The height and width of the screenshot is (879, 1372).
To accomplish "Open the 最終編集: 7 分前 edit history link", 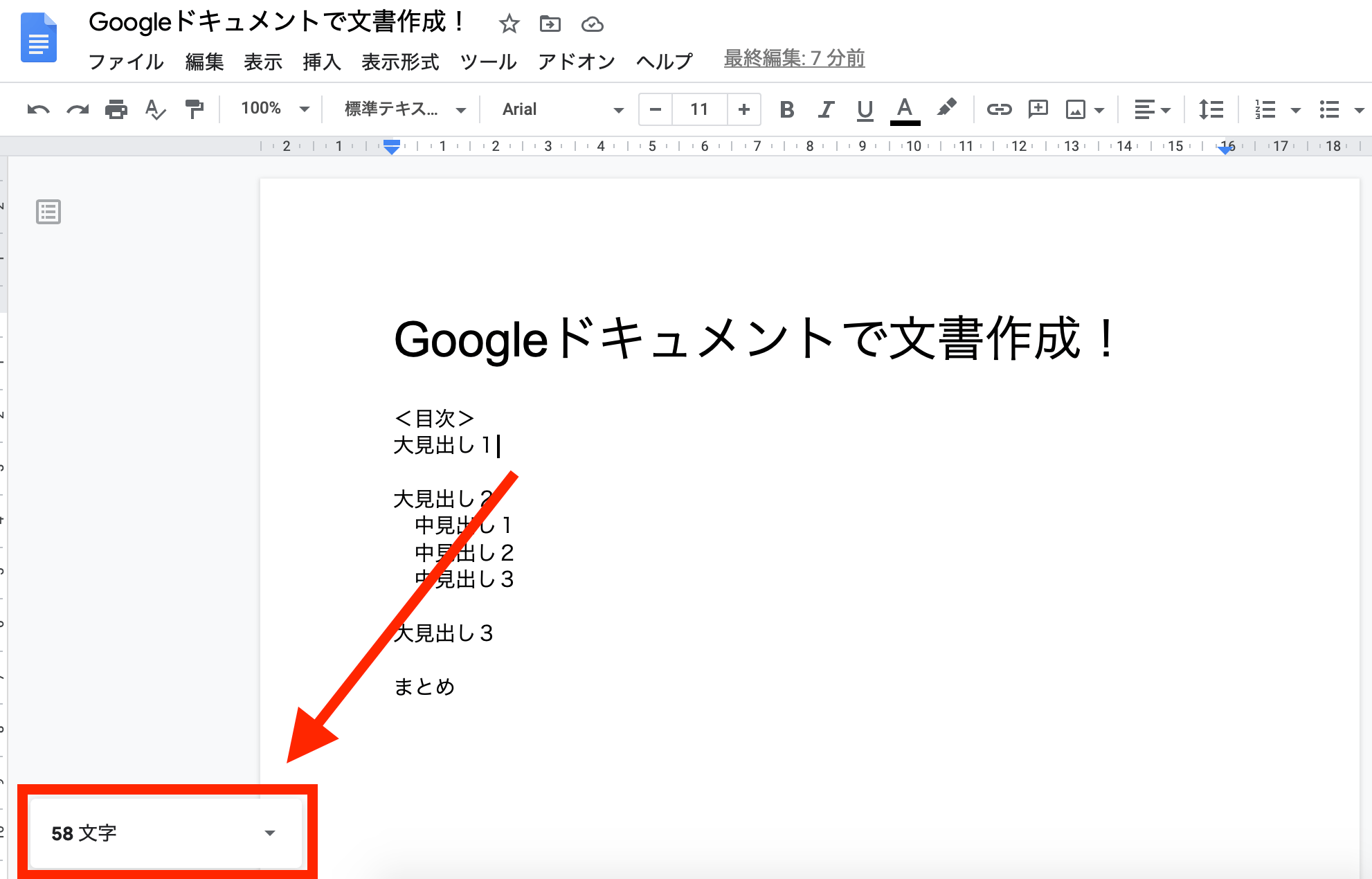I will 794,59.
